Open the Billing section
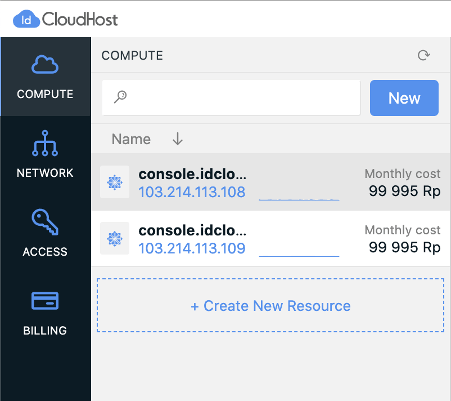 point(45,313)
